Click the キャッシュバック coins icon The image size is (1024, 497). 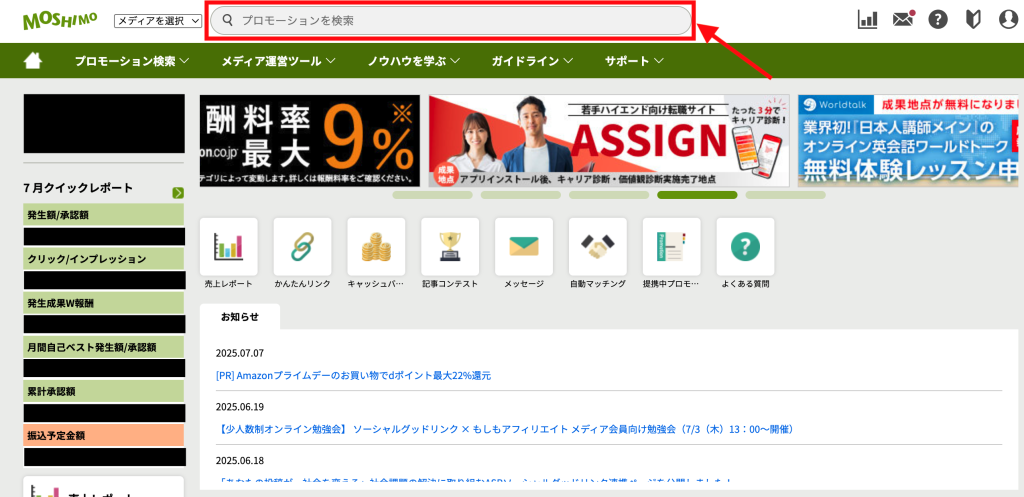[376, 246]
